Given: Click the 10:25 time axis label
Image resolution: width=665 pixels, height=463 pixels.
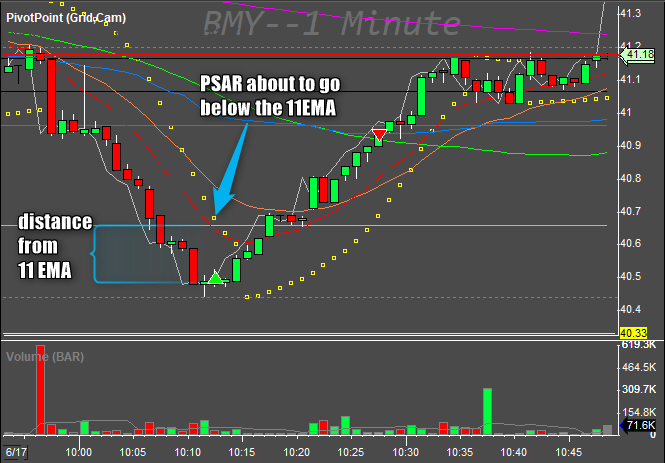Looking at the screenshot, I should tap(351, 452).
